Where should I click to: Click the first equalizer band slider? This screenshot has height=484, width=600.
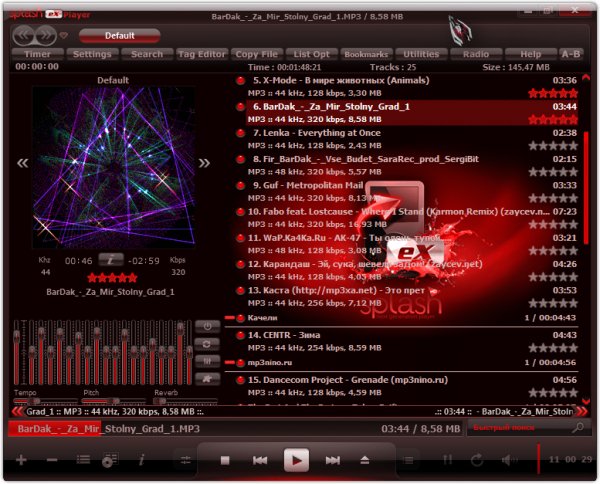point(16,352)
